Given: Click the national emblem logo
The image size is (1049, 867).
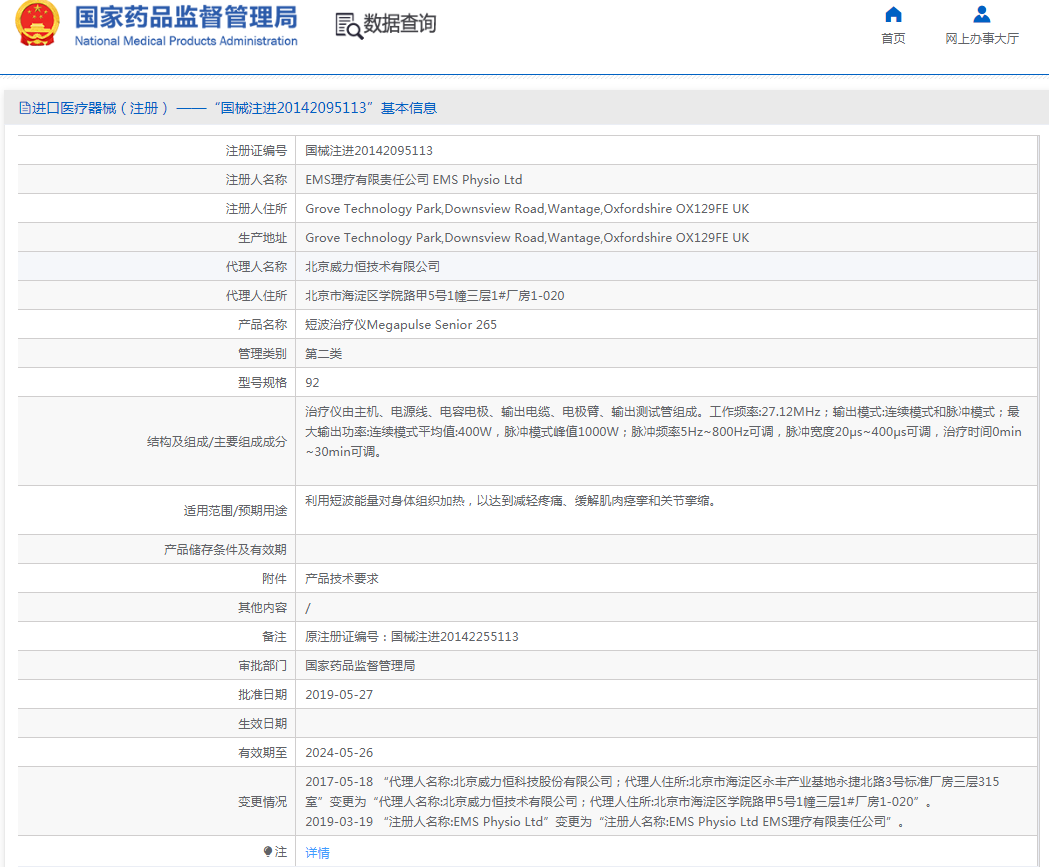Looking at the screenshot, I should tap(37, 25).
